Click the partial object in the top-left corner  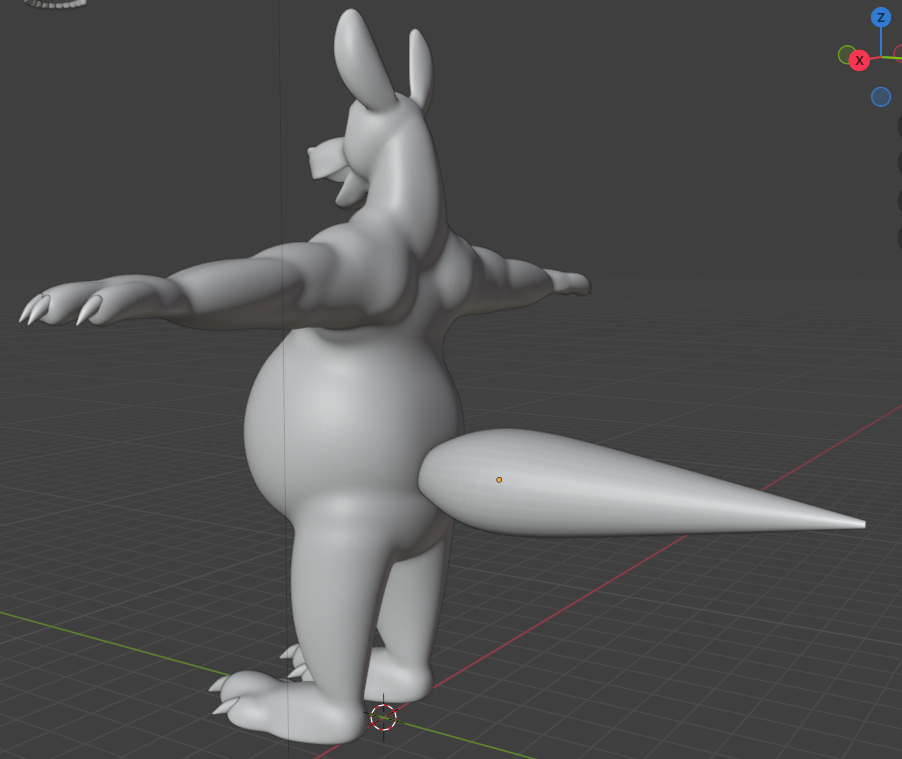tap(55, 4)
